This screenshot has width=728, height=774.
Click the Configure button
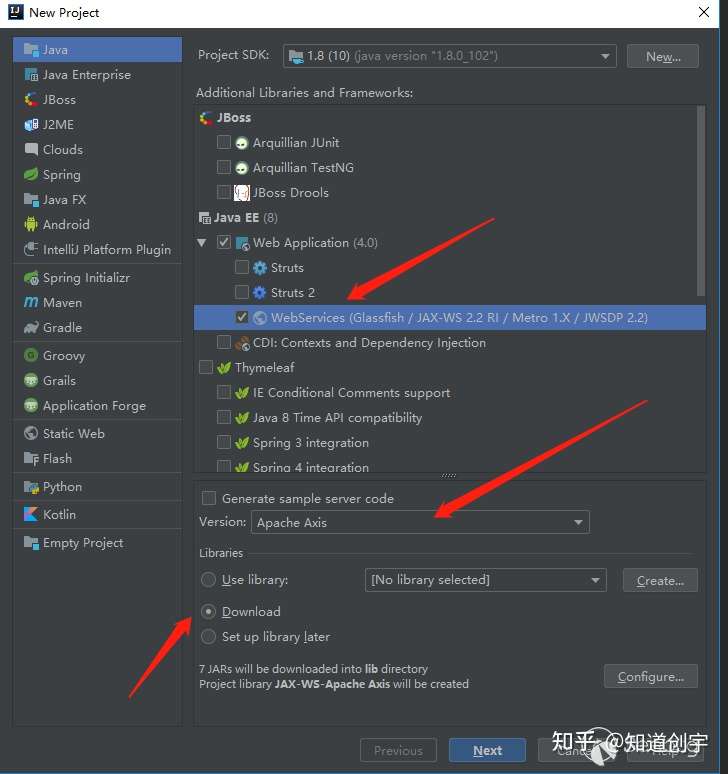click(651, 676)
